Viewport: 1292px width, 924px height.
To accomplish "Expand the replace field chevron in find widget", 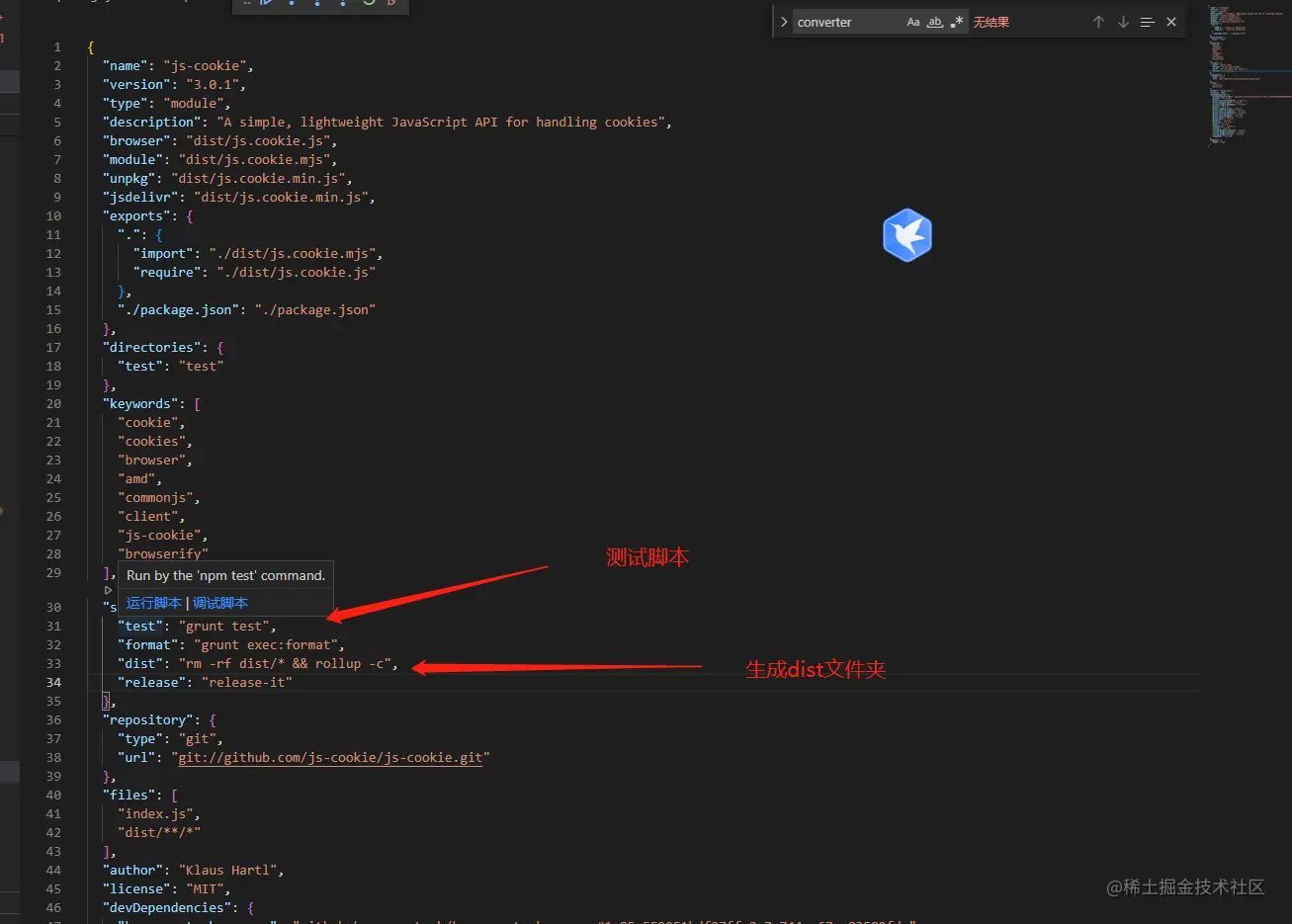I will [x=784, y=22].
